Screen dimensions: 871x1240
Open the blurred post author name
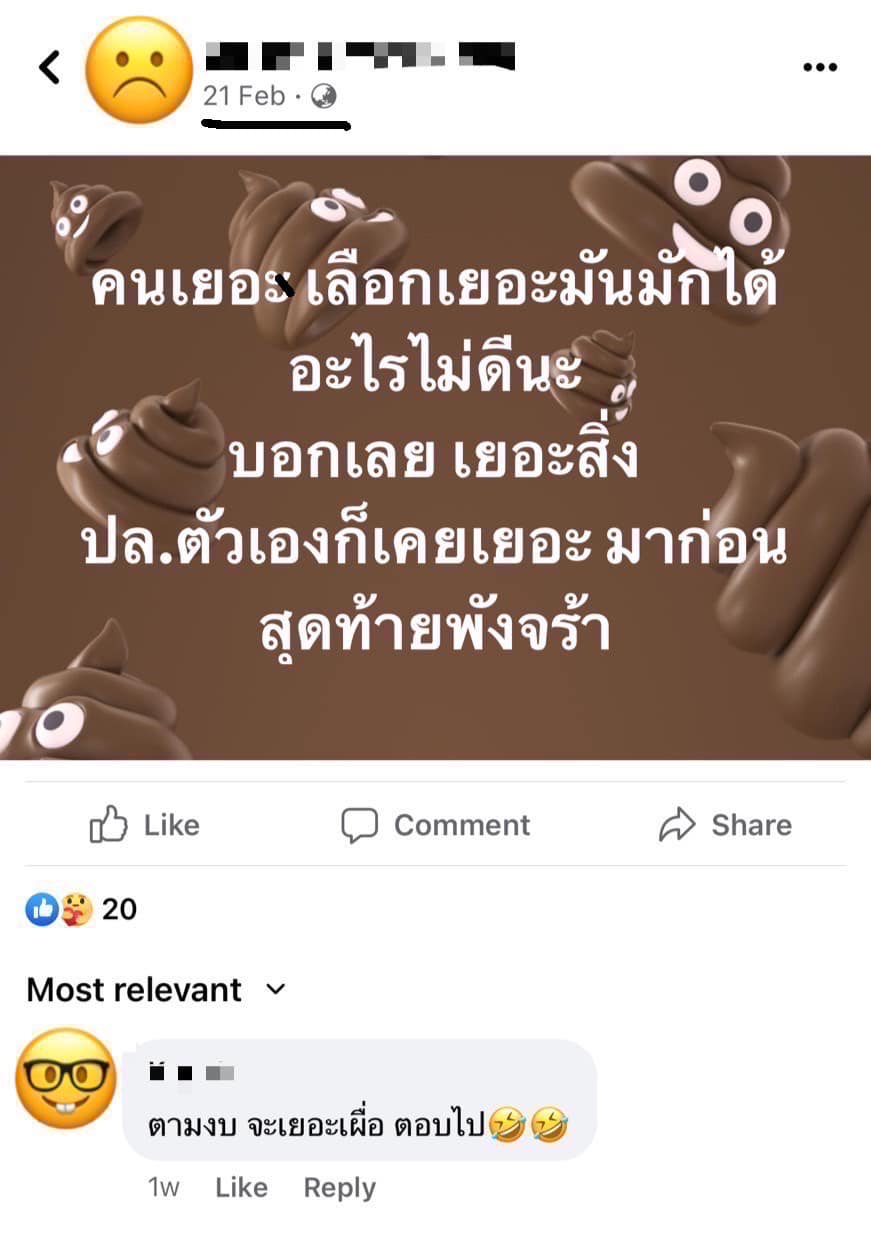pos(360,55)
